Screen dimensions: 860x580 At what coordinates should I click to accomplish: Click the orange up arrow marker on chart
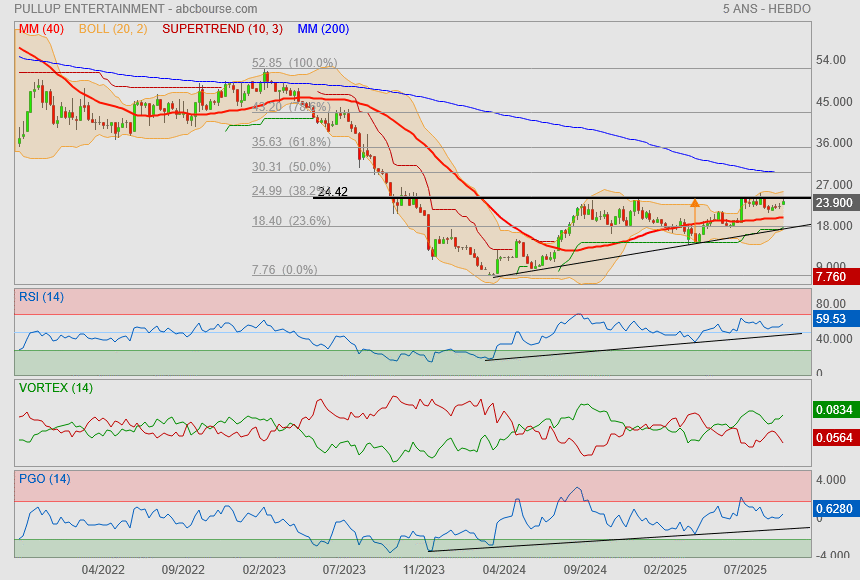click(695, 204)
